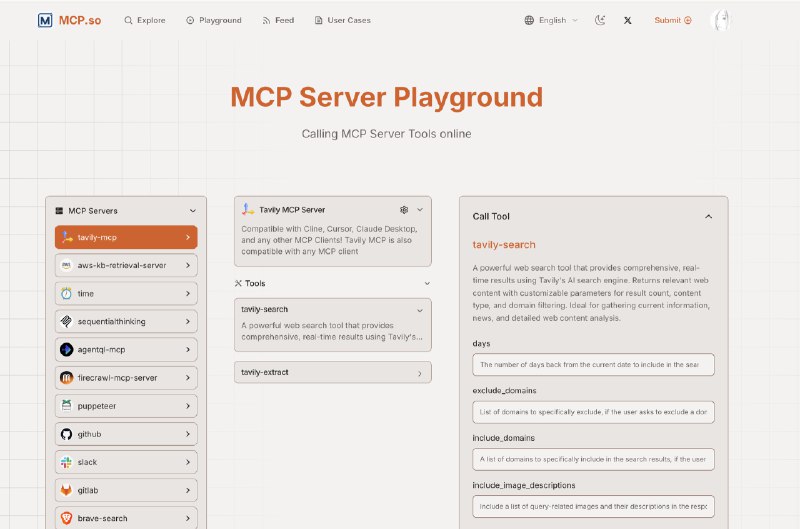The image size is (800, 529).
Task: Open Tavily MCP Server settings gear
Action: [x=404, y=210]
